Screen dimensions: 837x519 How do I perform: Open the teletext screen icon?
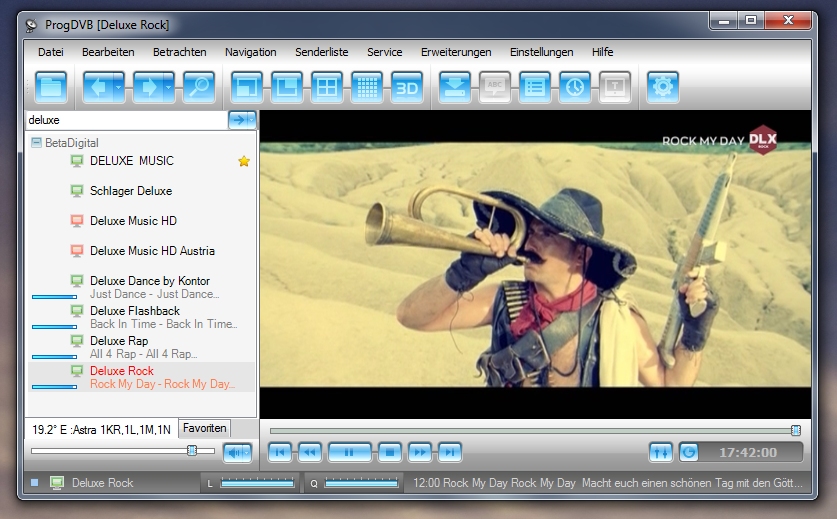pyautogui.click(x=615, y=87)
